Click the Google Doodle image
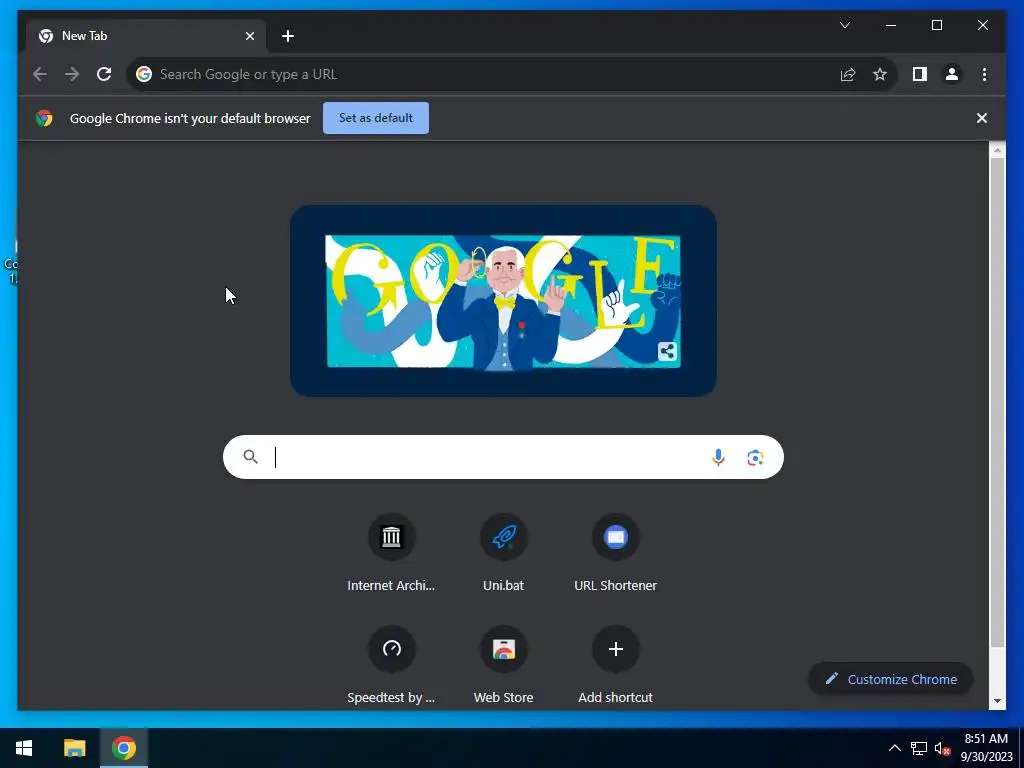Screen dimensions: 1024x768 pyautogui.click(x=504, y=301)
